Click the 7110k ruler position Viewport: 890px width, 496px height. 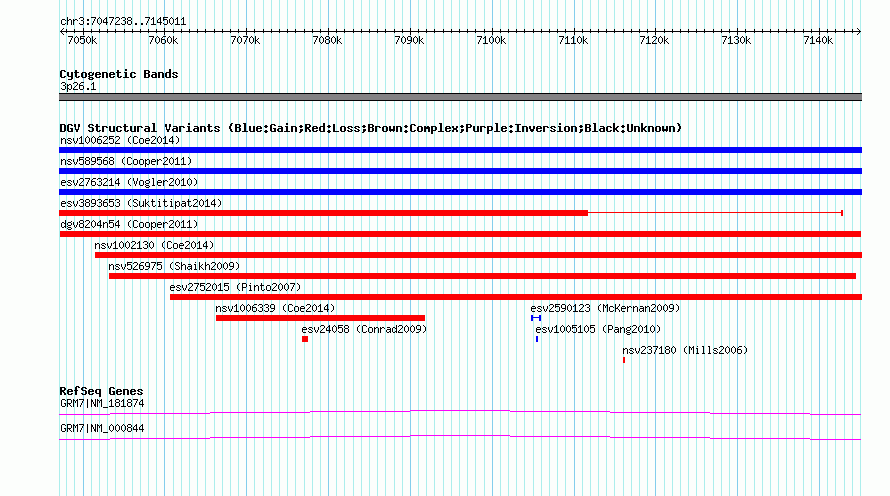(573, 40)
